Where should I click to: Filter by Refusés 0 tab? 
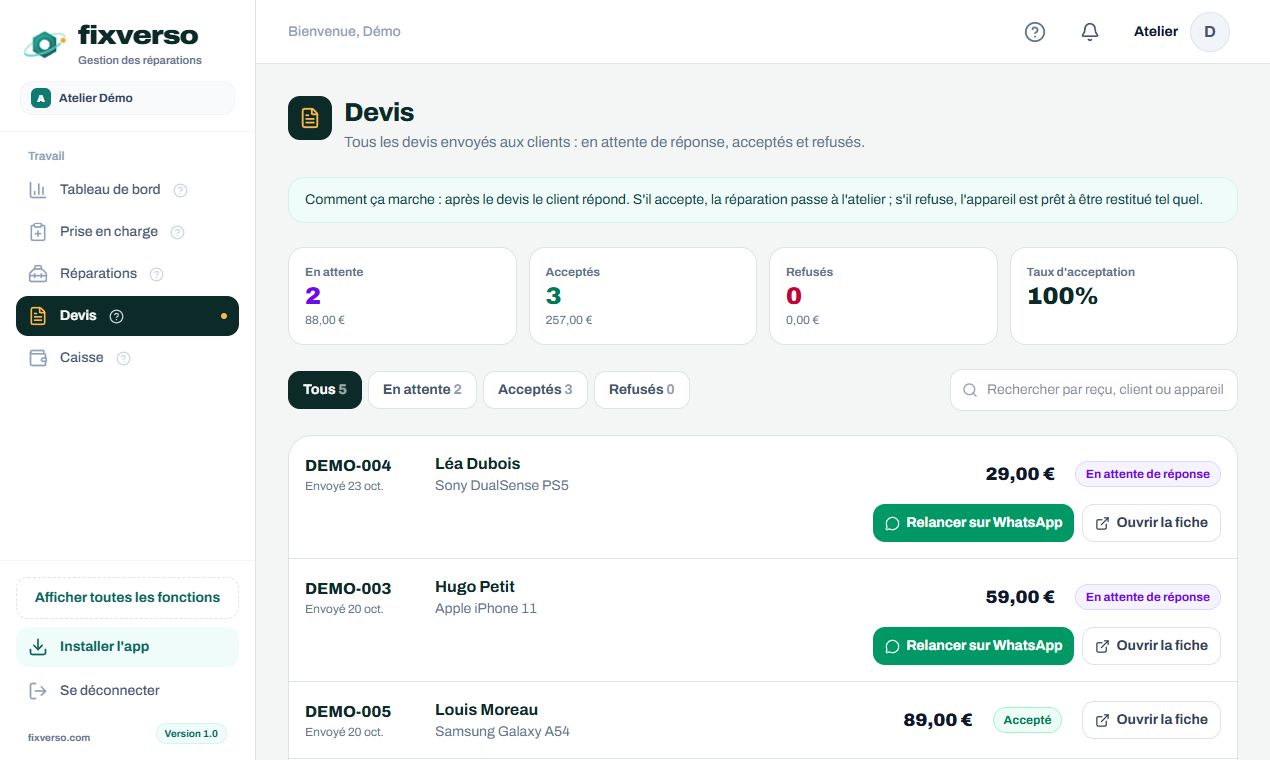[641, 390]
